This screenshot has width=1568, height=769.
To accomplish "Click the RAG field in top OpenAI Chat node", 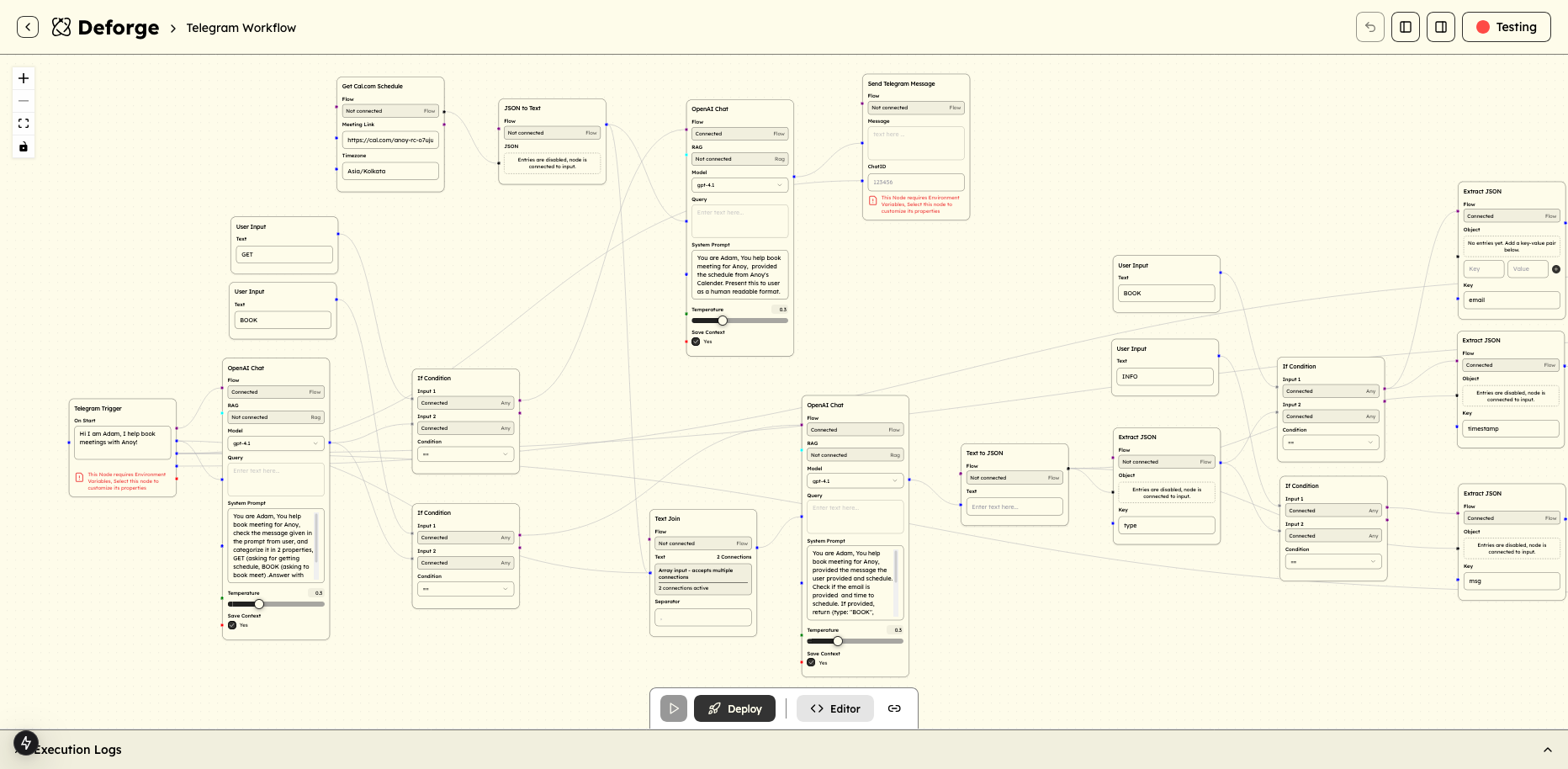I will coord(739,159).
